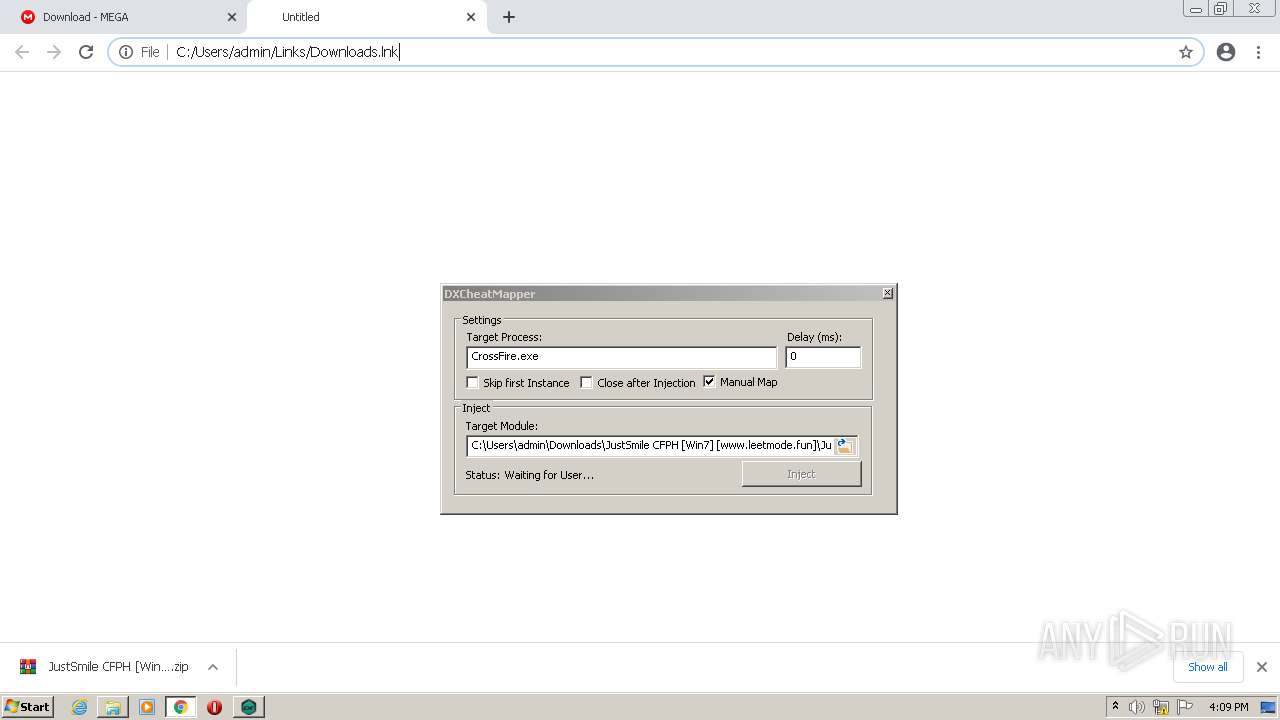Go forward in browser history
1280x720 pixels.
tap(54, 52)
